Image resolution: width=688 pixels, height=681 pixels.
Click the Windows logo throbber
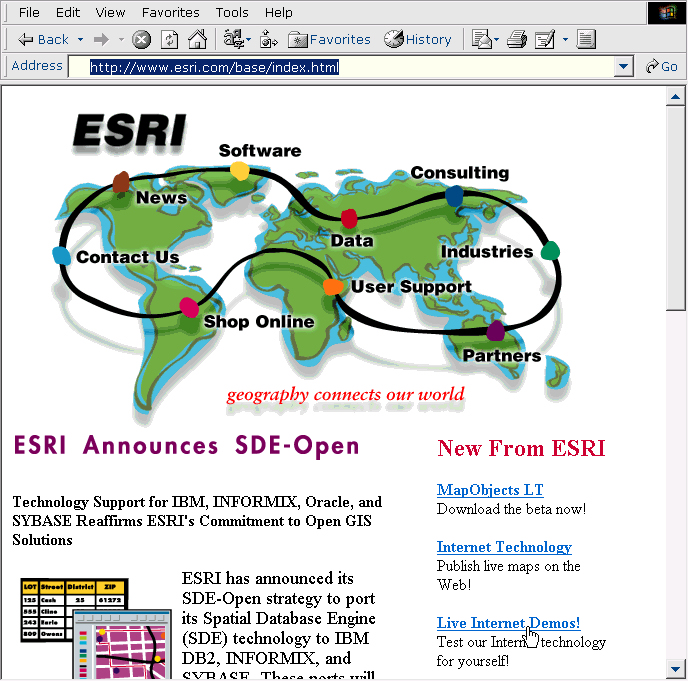click(x=667, y=12)
